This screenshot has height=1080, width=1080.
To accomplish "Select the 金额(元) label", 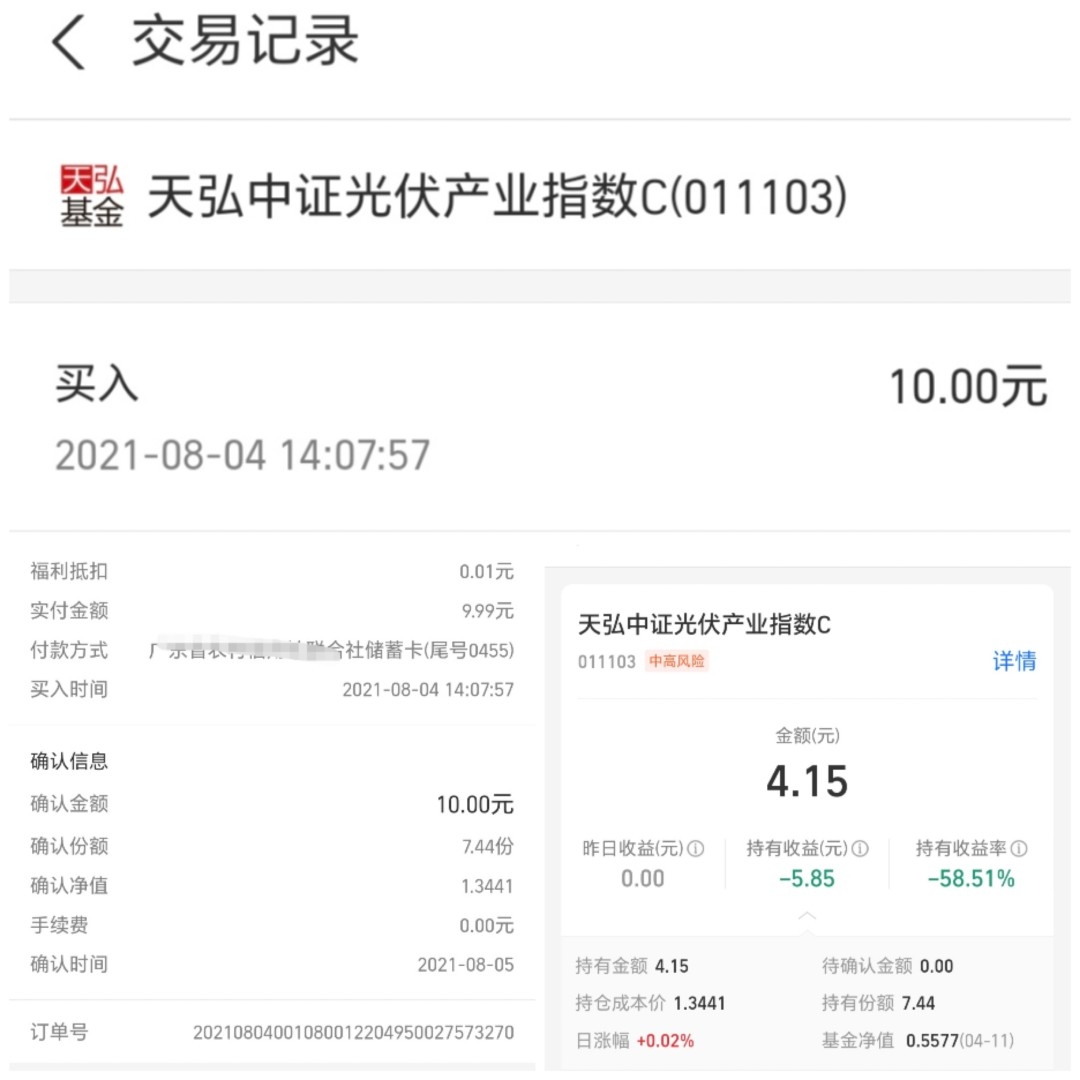I will pos(807,736).
